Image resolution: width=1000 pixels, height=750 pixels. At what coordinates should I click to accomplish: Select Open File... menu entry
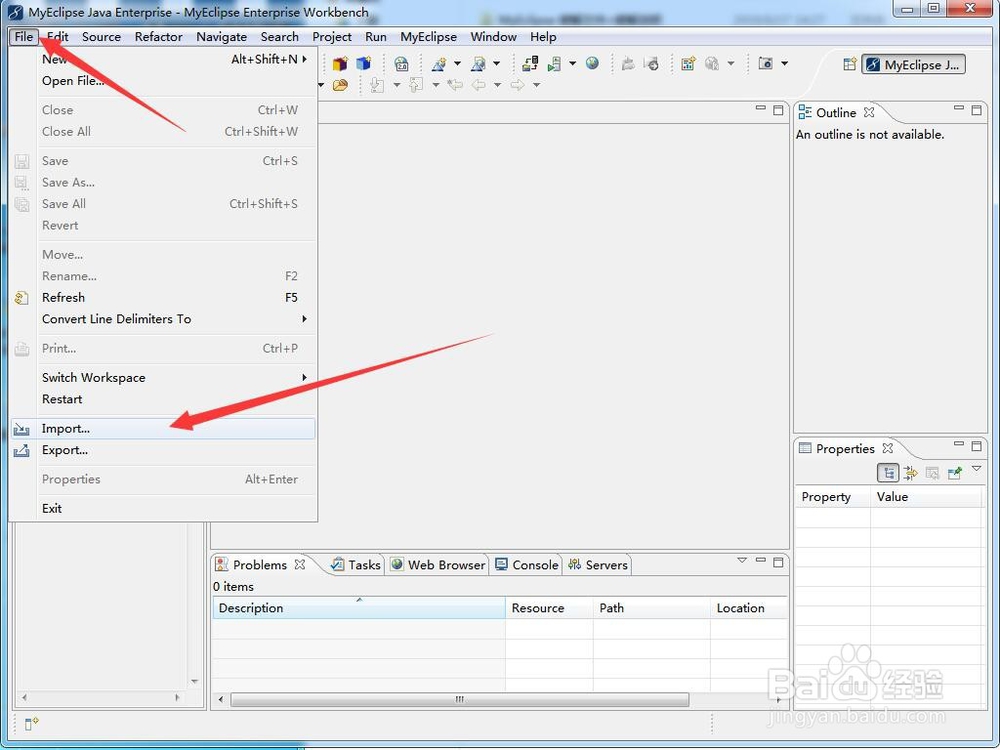tap(163, 81)
